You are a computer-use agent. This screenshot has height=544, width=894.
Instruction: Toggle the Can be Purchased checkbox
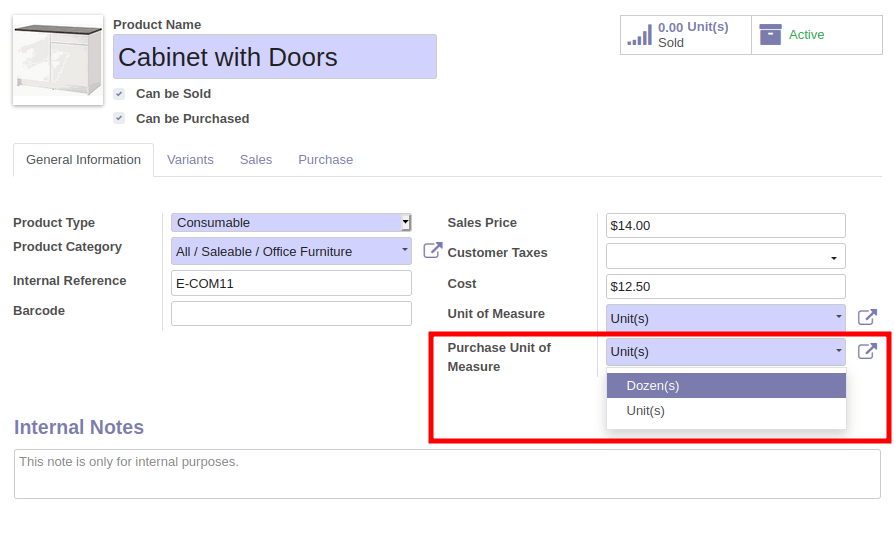click(x=119, y=119)
